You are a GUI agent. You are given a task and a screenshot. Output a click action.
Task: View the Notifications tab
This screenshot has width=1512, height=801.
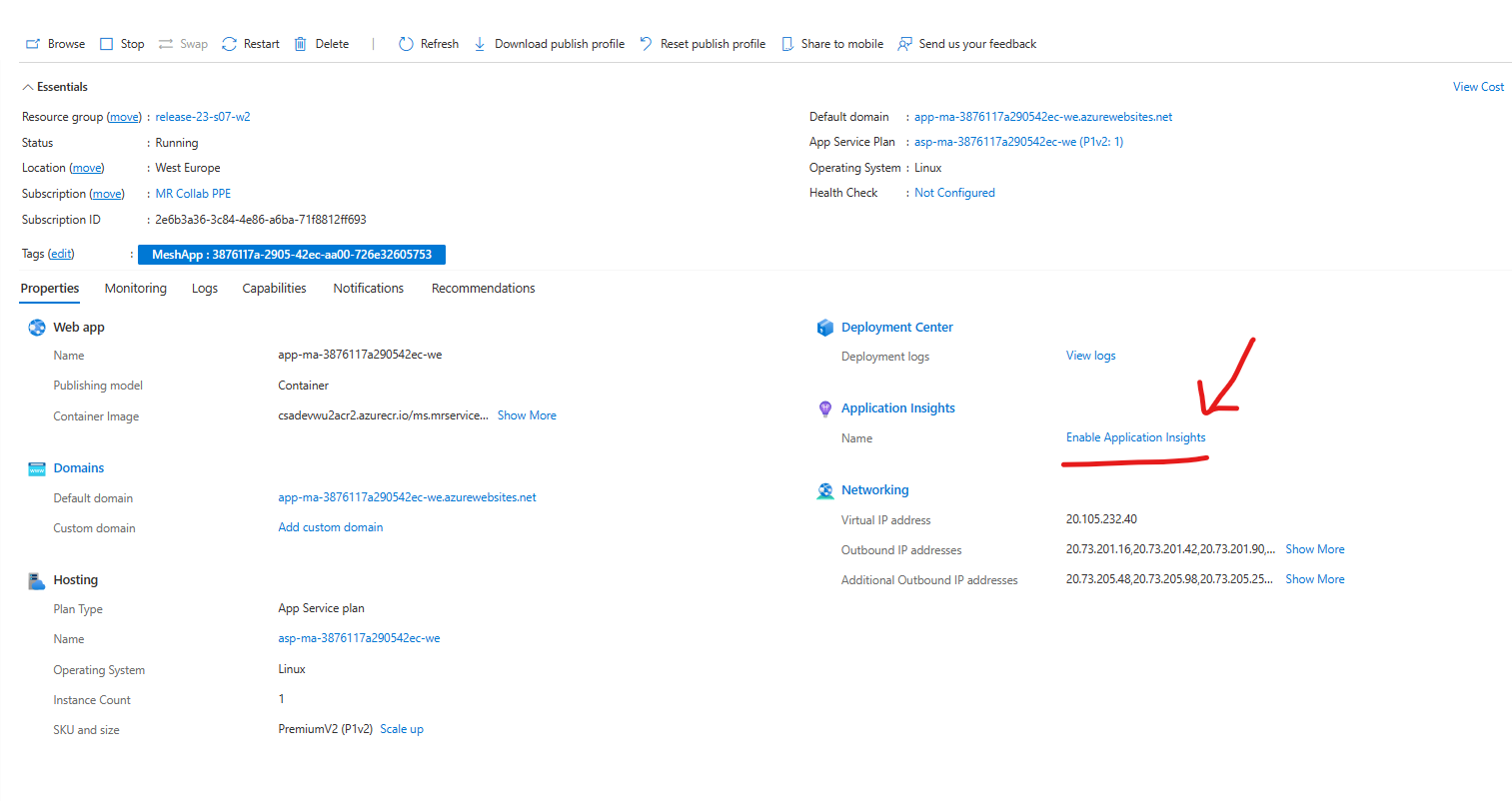pyautogui.click(x=368, y=288)
